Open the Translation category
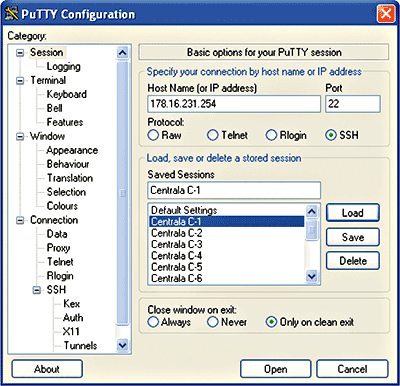 coord(70,178)
